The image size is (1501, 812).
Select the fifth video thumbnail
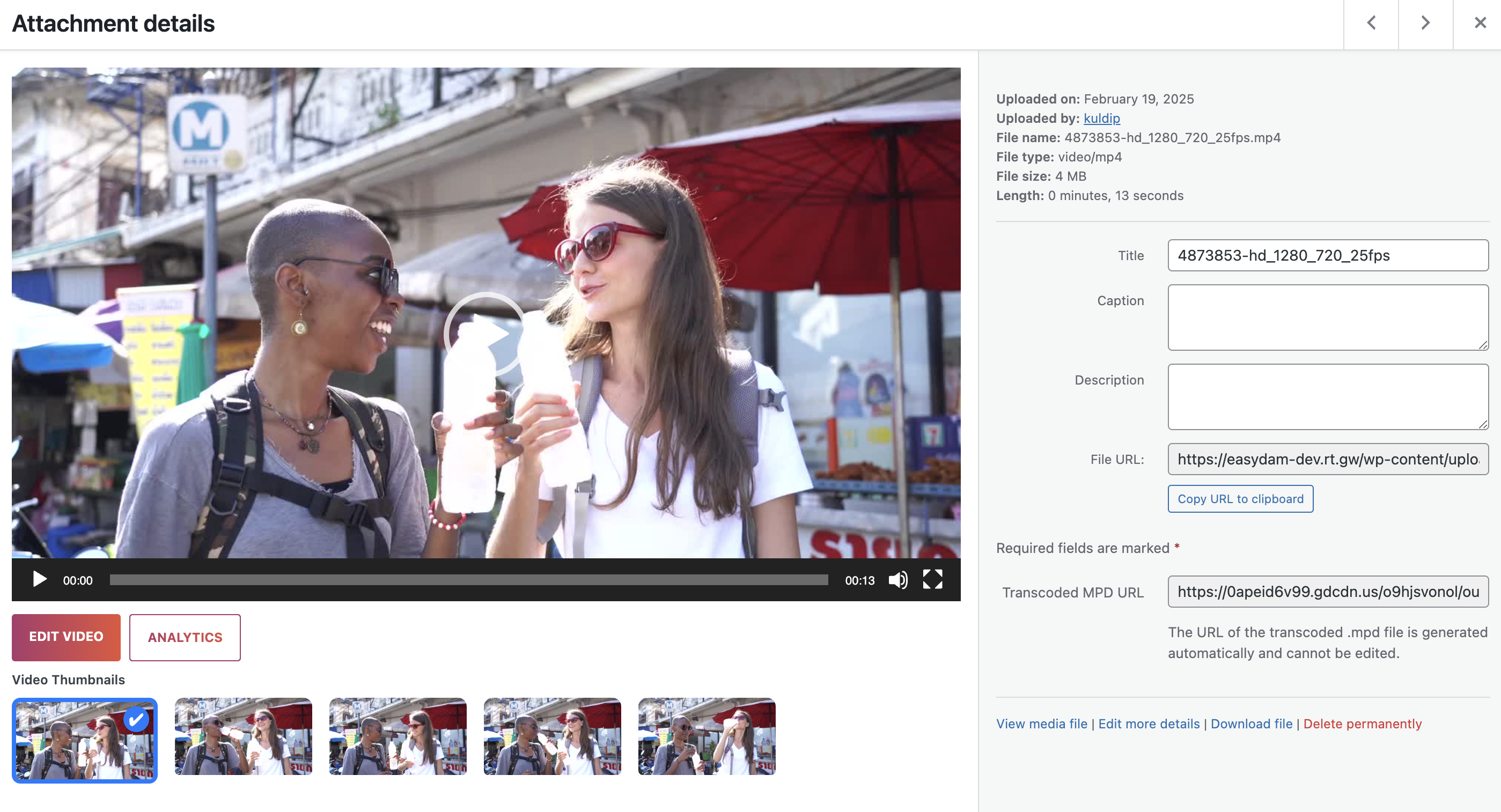(x=706, y=736)
